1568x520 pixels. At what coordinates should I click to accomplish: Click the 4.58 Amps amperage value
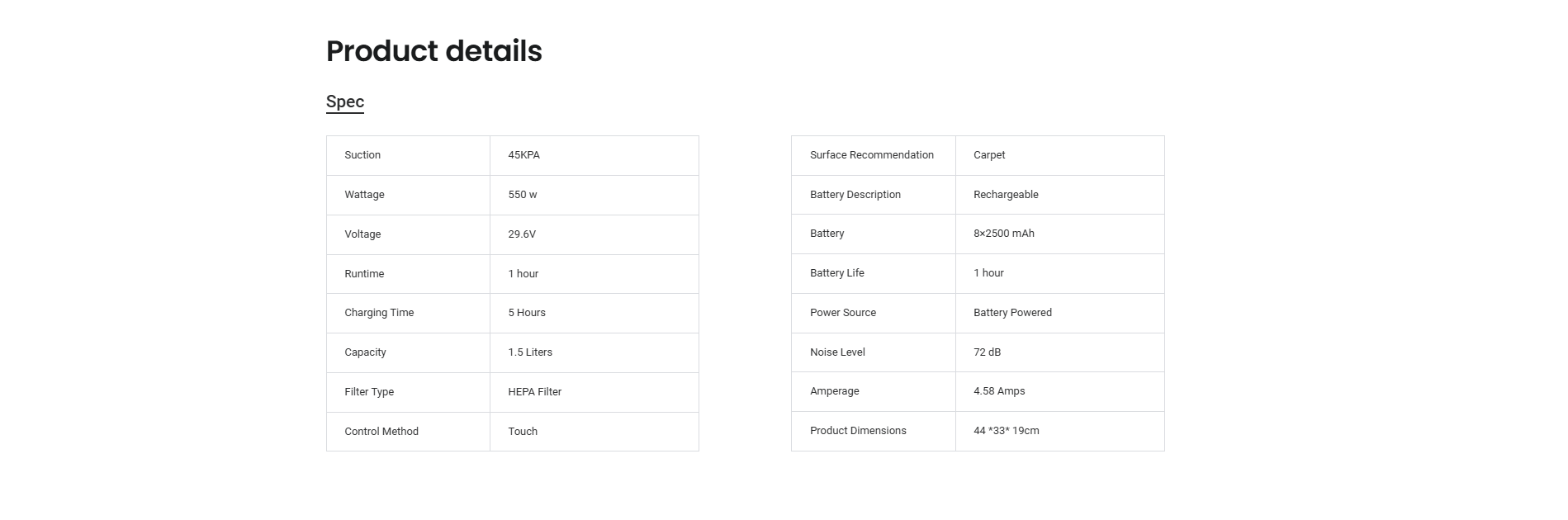[x=999, y=391]
